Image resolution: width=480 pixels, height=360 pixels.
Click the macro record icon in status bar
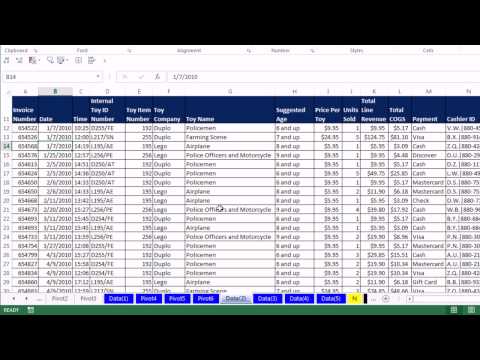click(x=31, y=310)
